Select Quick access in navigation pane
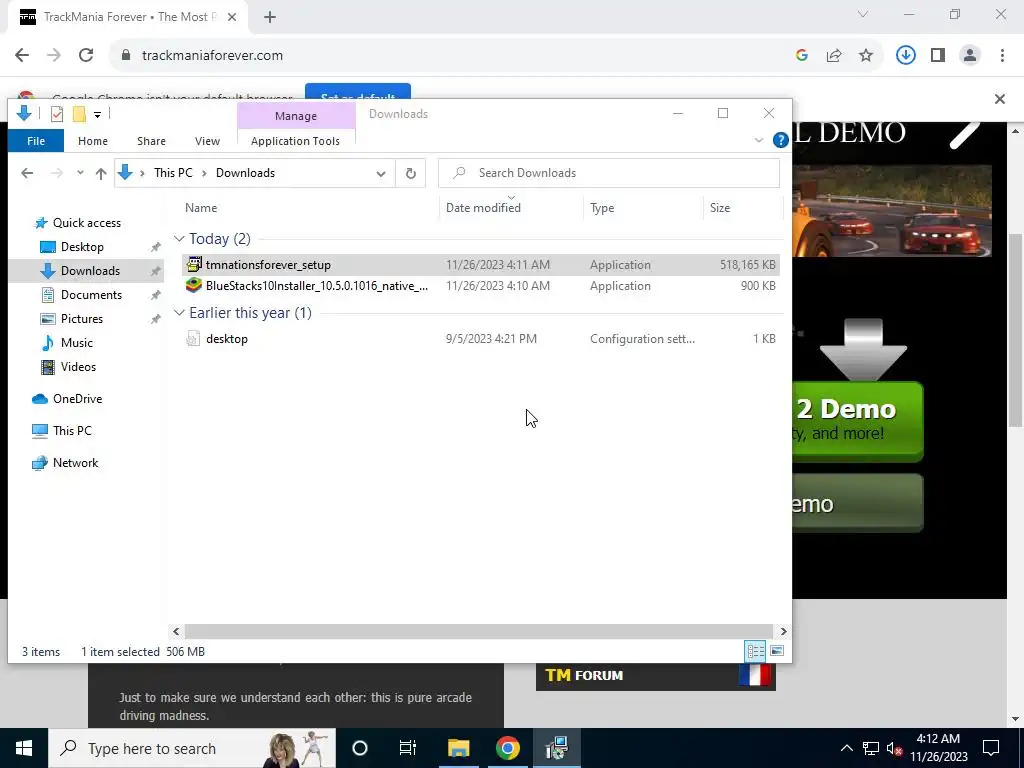Image resolution: width=1024 pixels, height=768 pixels. pos(87,223)
